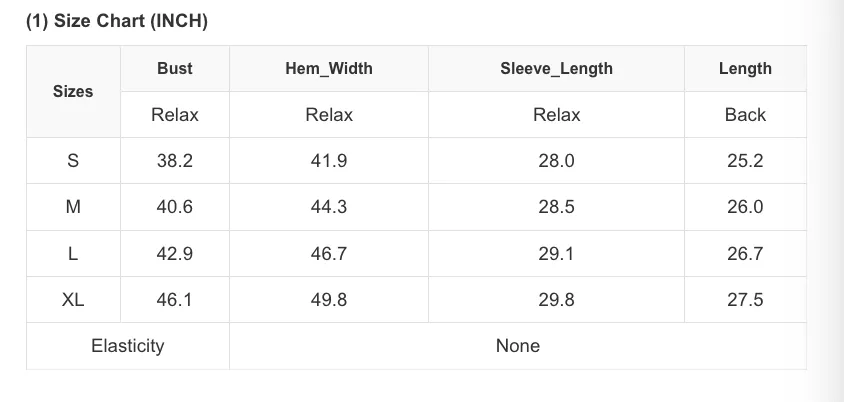Click the Size Chart (INCH) heading

(117, 22)
